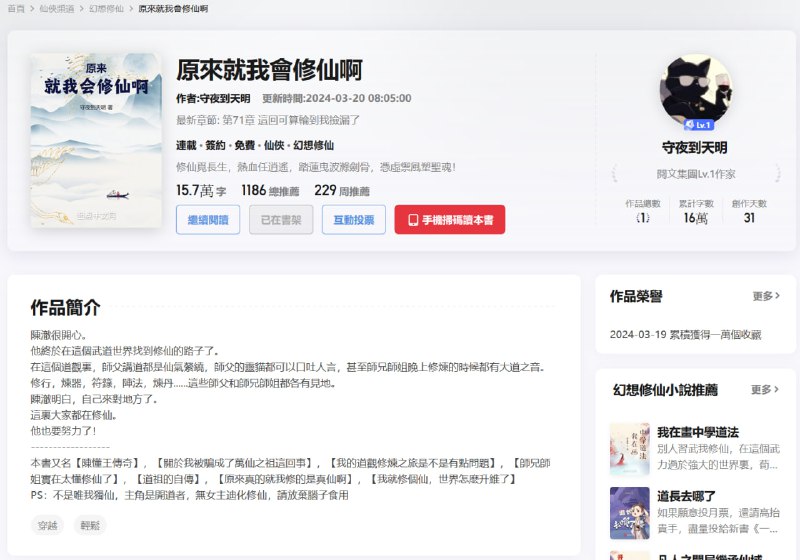
Task: Click the book cover thumbnail 原來就我會修仙啊
Action: point(96,140)
